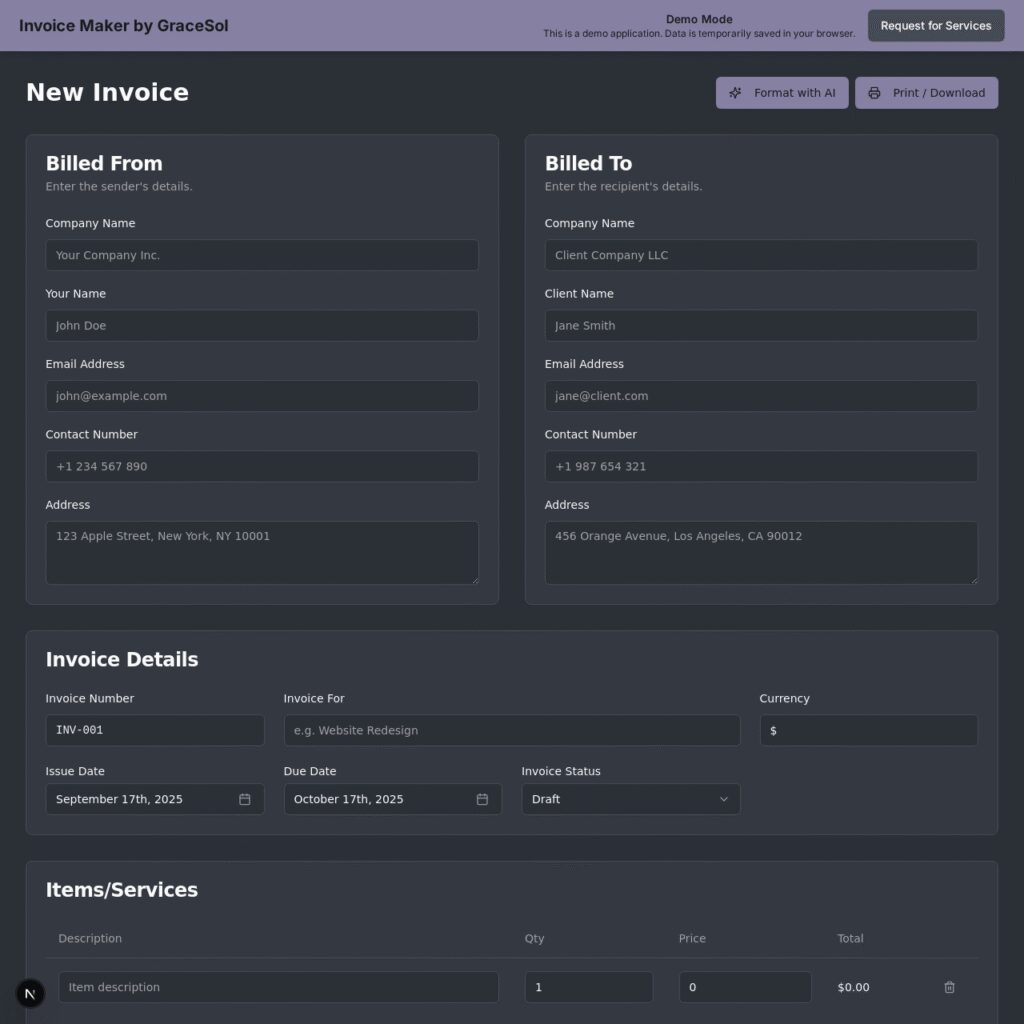The image size is (1024, 1024).
Task: Open the Draft status dropdown
Action: (x=631, y=799)
